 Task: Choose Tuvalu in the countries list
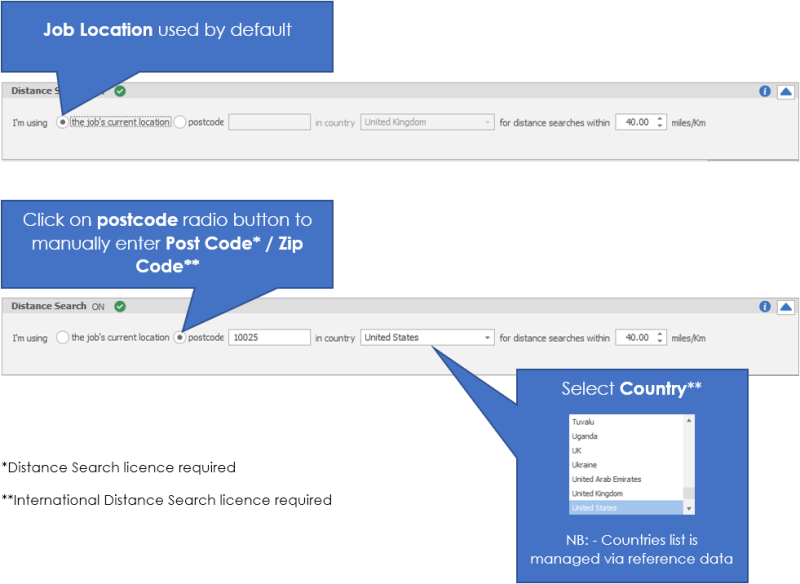tap(583, 422)
